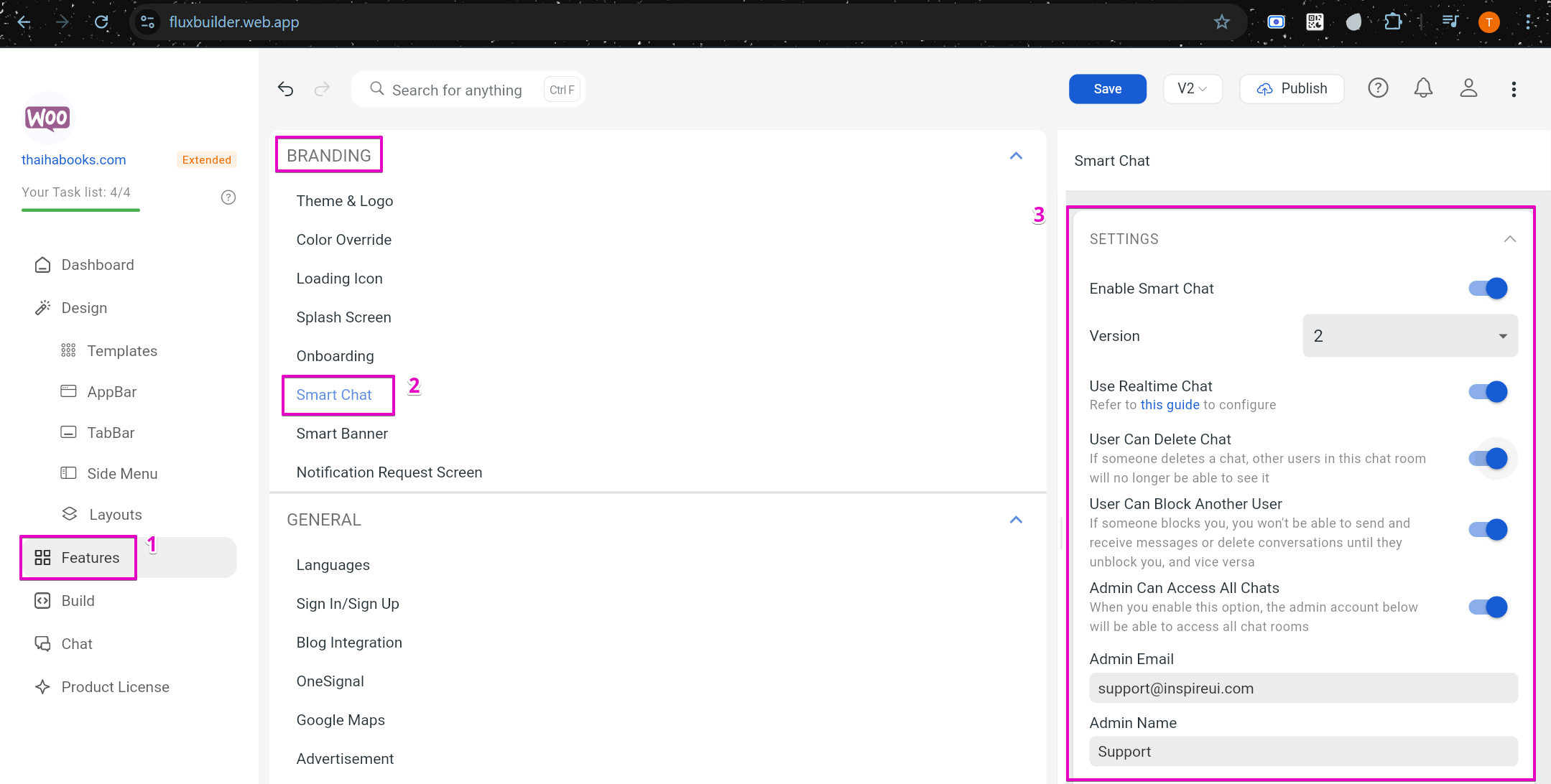Disable the Enable Smart Chat toggle
Screen dimensions: 1551x784
[x=1489, y=289]
